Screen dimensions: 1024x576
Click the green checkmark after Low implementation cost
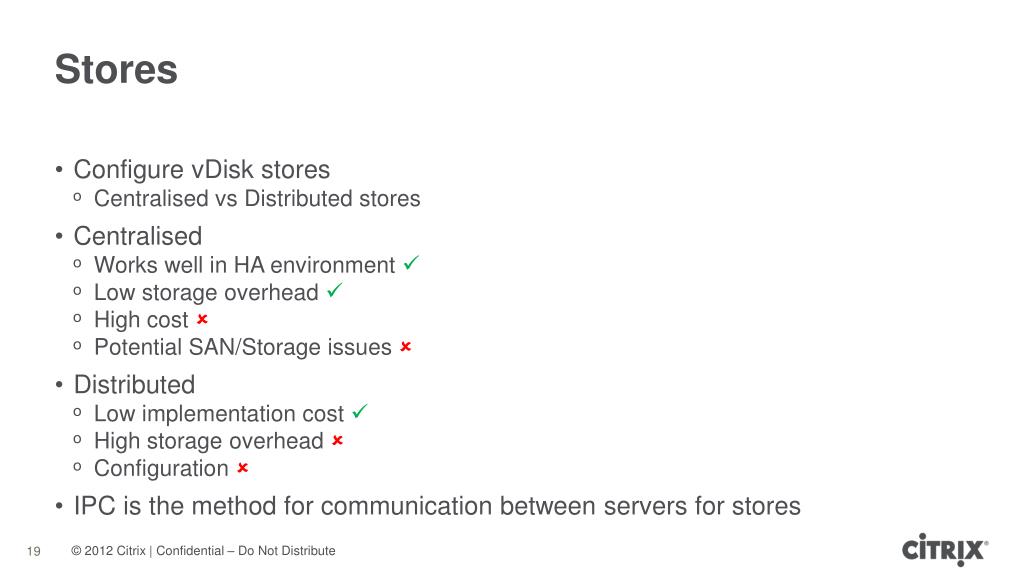pyautogui.click(x=360, y=411)
